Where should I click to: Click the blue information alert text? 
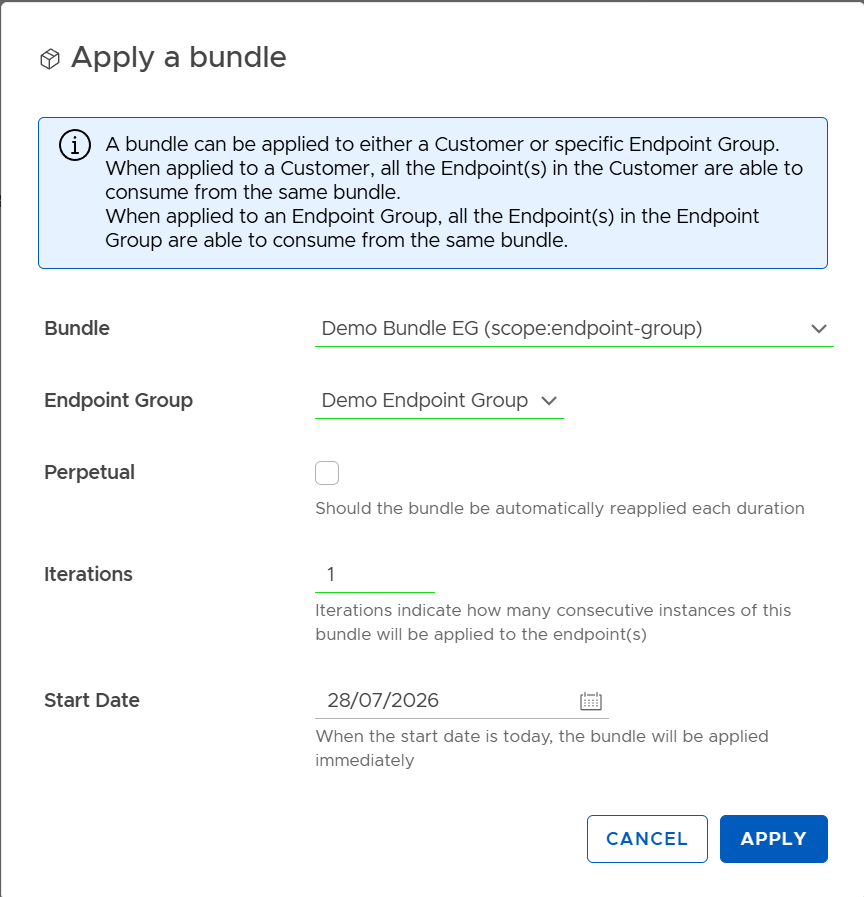[454, 192]
